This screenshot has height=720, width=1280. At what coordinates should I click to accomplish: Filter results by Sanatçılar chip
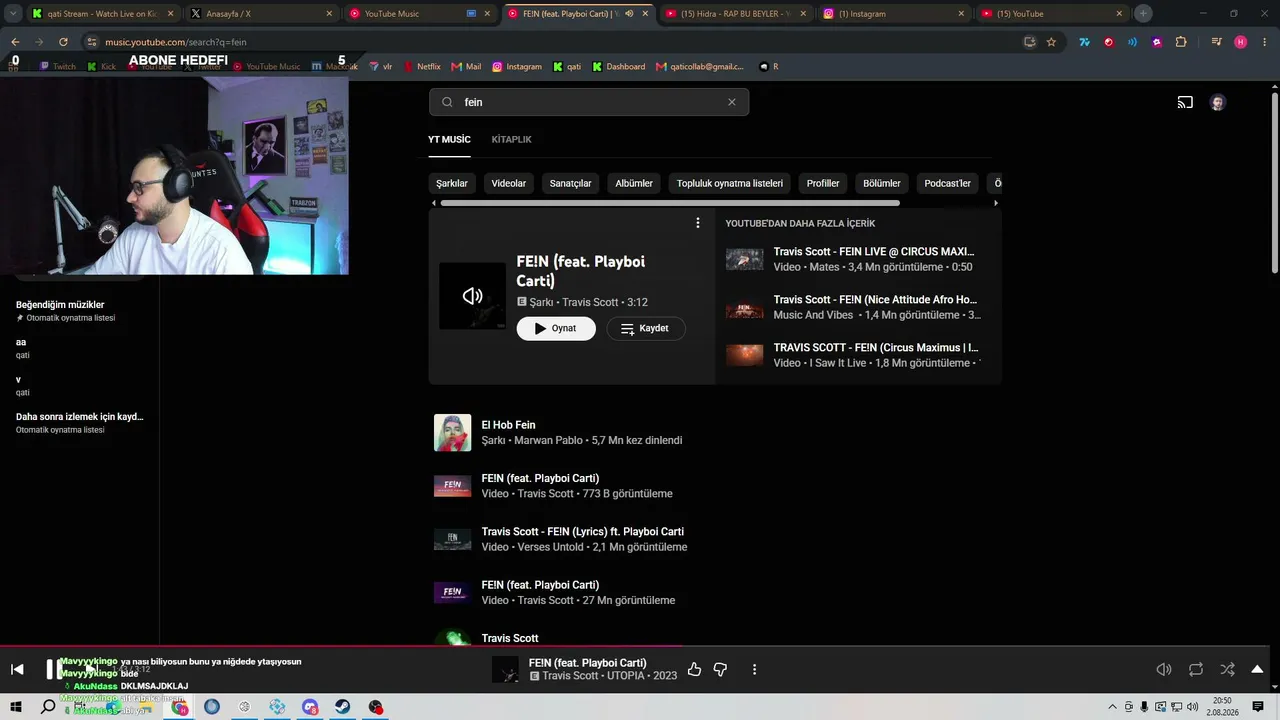click(570, 183)
